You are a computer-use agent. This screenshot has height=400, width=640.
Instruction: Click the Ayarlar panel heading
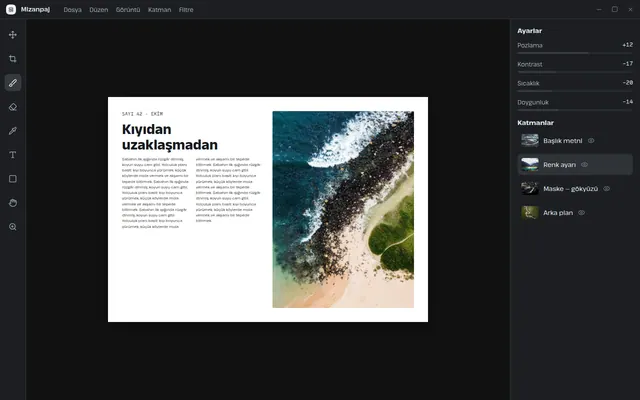pyautogui.click(x=529, y=31)
